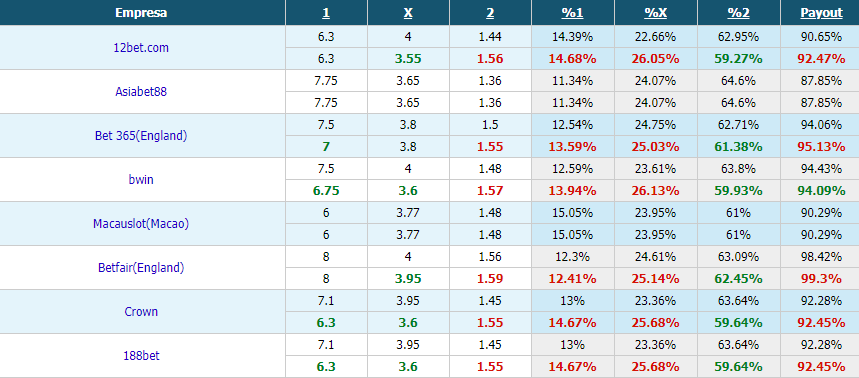Sort by the %X column header

coord(656,13)
